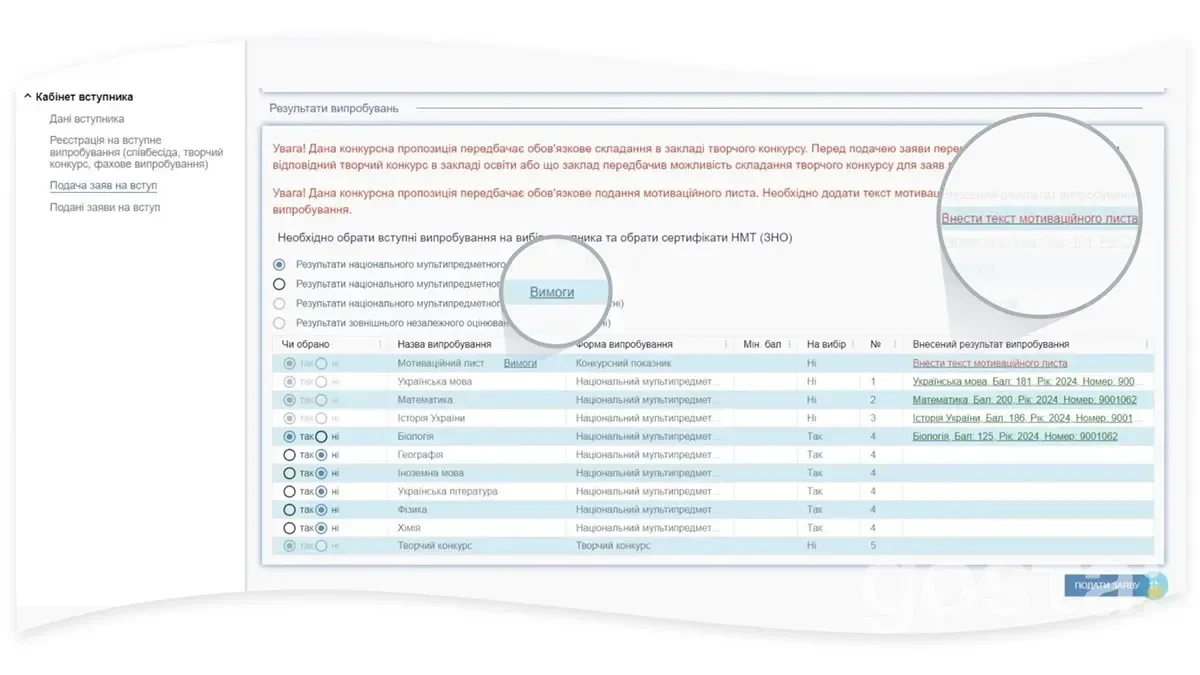This screenshot has height=675, width=1200.
Task: Choose 'ні' radio in Географія row
Action: pos(322,455)
